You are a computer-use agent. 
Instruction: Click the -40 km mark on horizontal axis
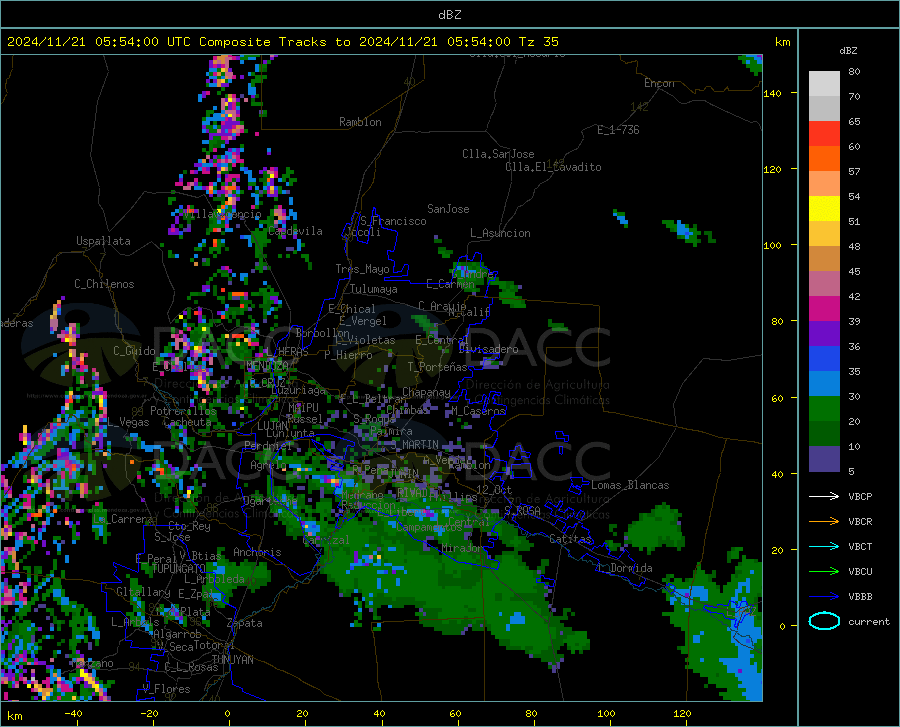73,714
